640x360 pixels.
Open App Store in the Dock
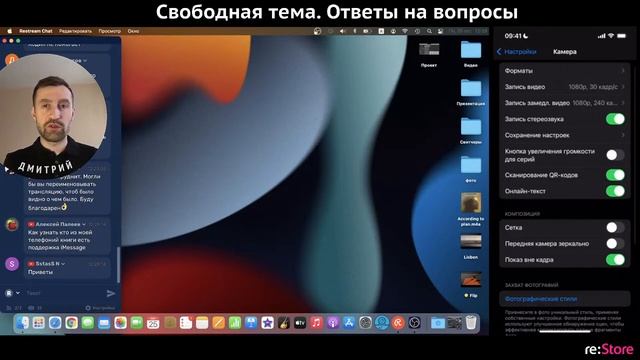[x=349, y=323]
